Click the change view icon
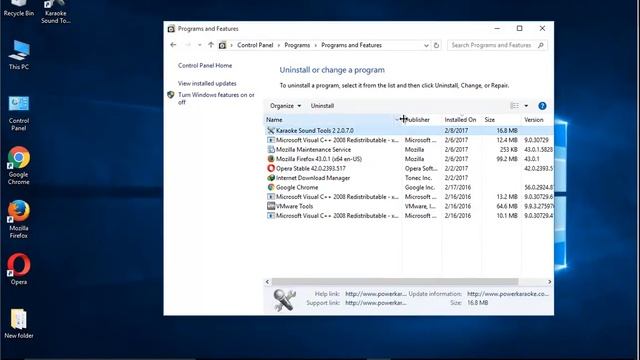Screen dimensions: 640x360 (514, 106)
